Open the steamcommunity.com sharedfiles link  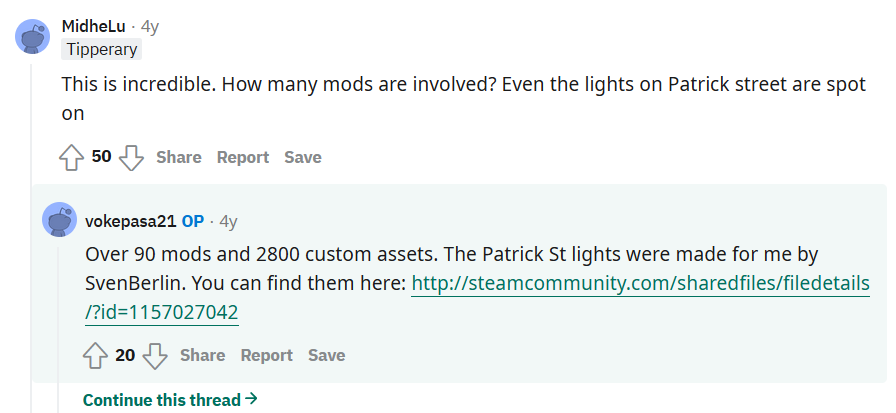click(x=640, y=284)
